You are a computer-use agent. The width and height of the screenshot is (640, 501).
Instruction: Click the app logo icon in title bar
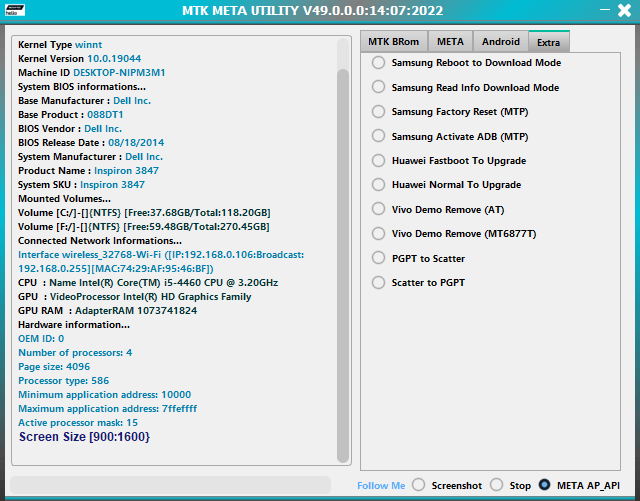[x=15, y=10]
